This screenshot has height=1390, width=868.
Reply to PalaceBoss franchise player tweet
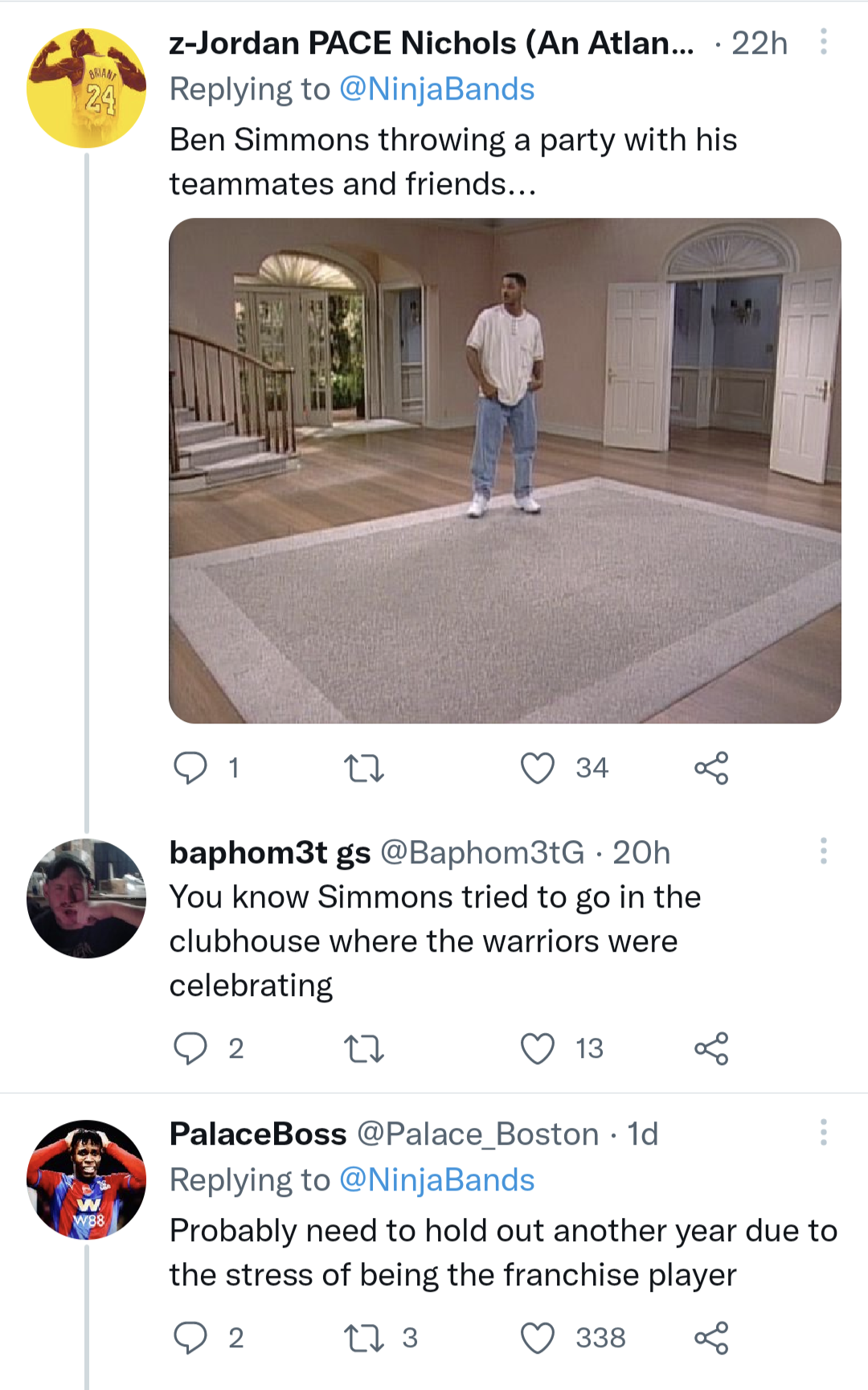(190, 1338)
